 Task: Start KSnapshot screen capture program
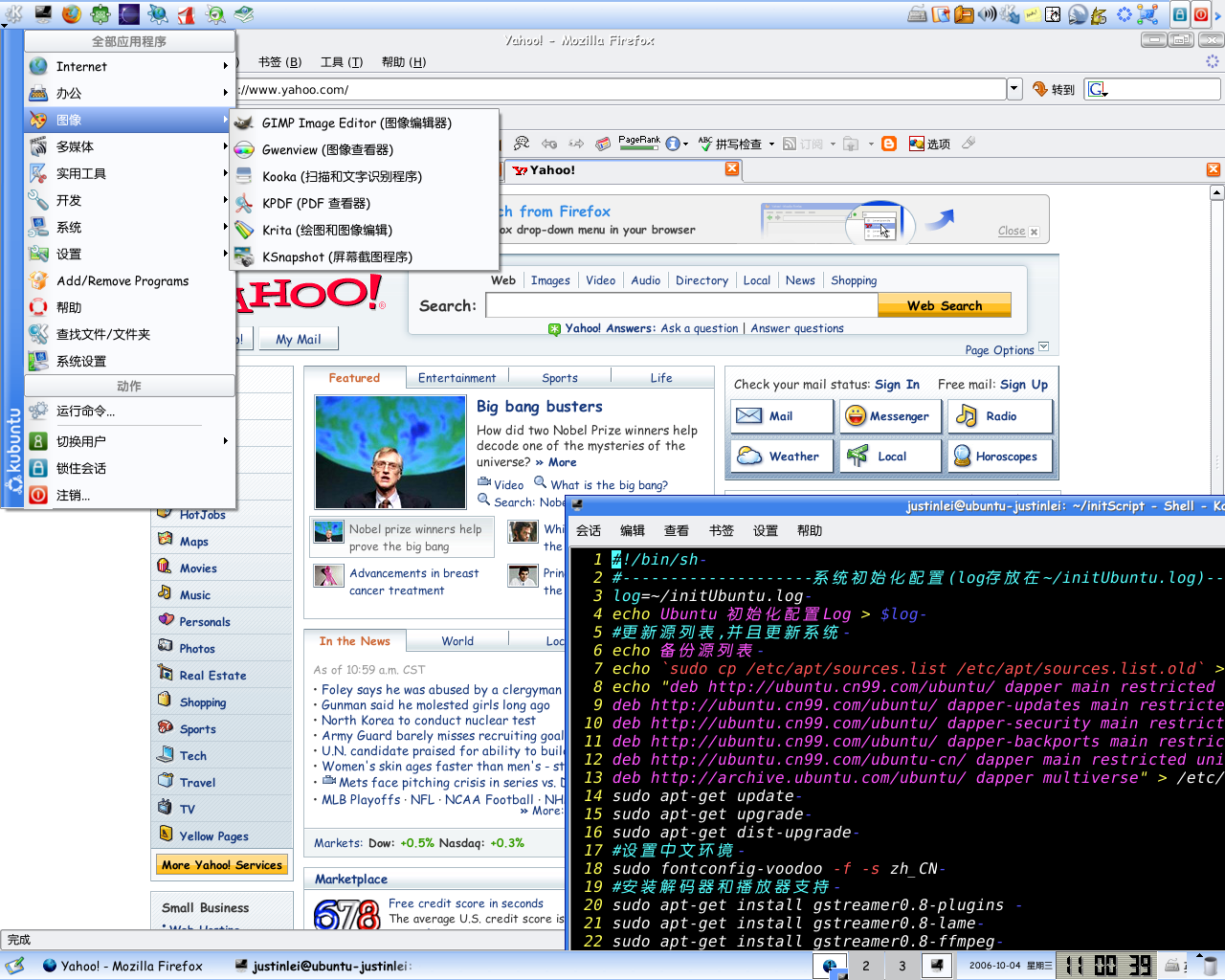(364, 256)
